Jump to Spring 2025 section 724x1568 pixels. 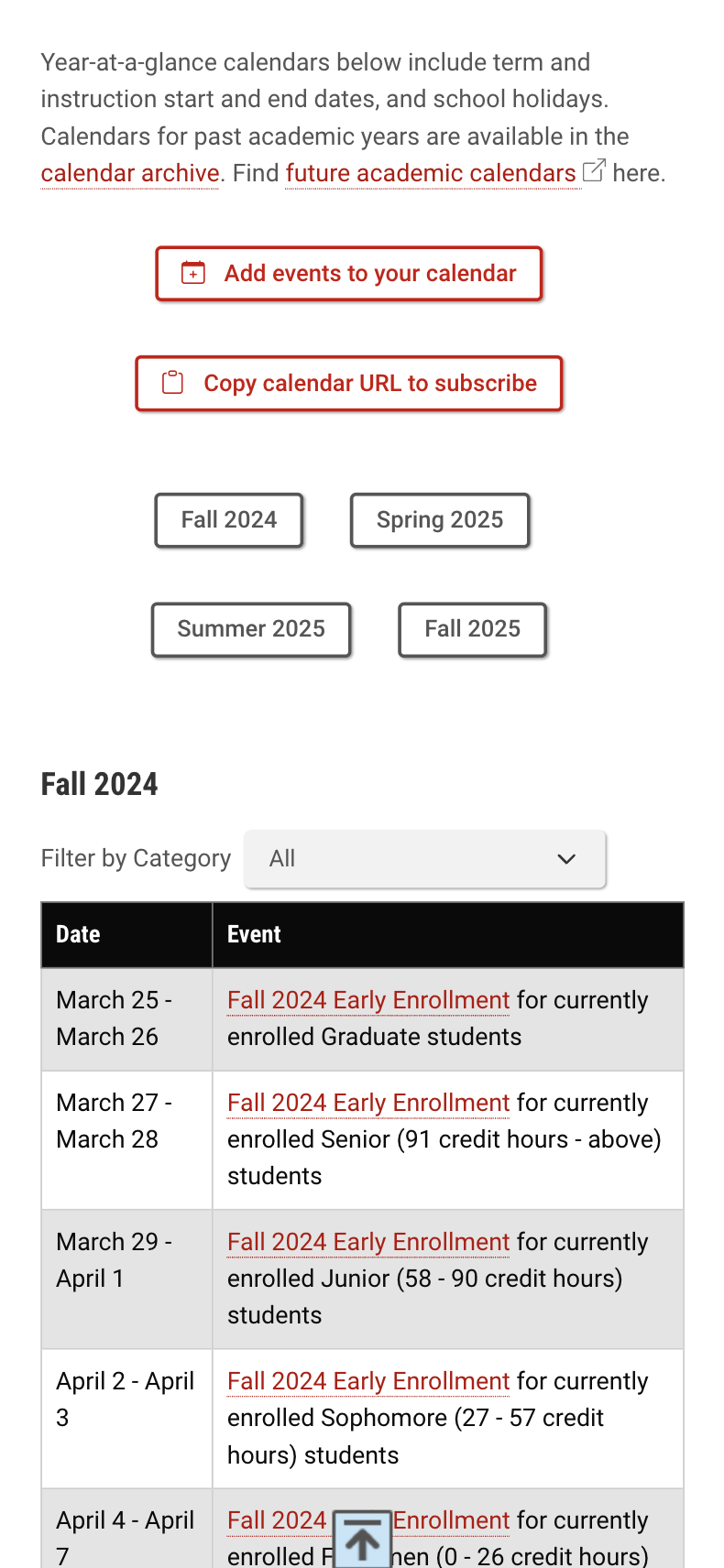440,520
